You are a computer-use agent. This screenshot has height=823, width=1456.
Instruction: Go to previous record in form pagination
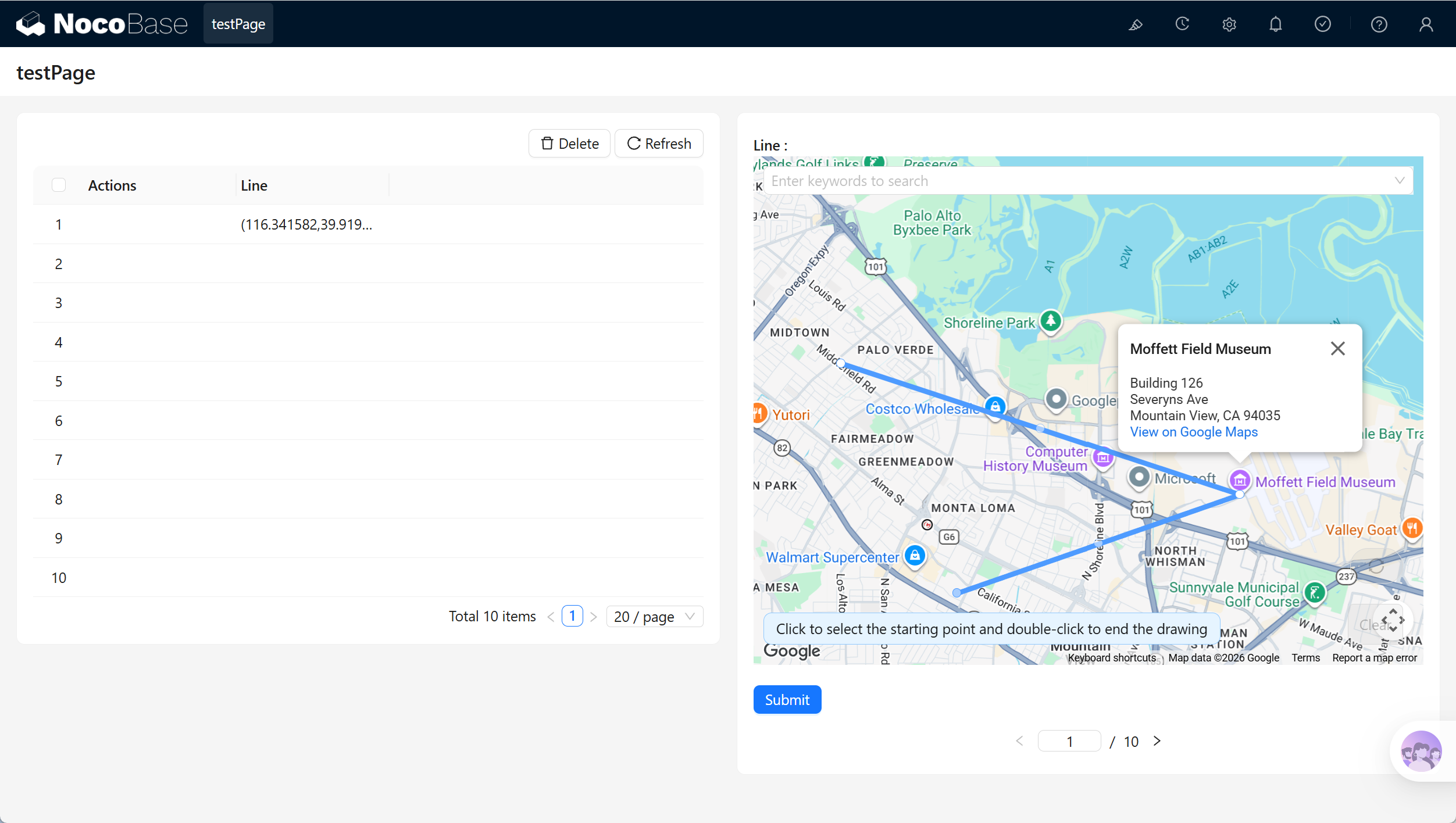pos(1019,741)
